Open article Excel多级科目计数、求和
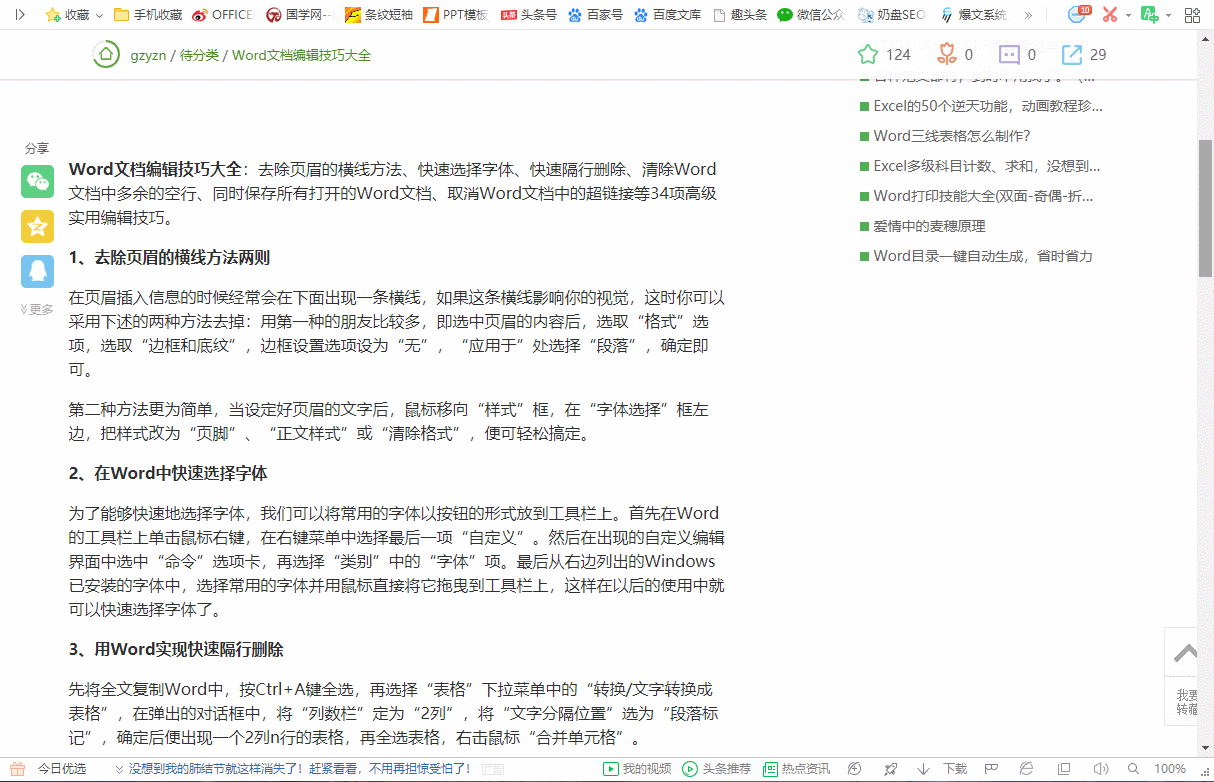This screenshot has width=1214, height=782. [986, 165]
